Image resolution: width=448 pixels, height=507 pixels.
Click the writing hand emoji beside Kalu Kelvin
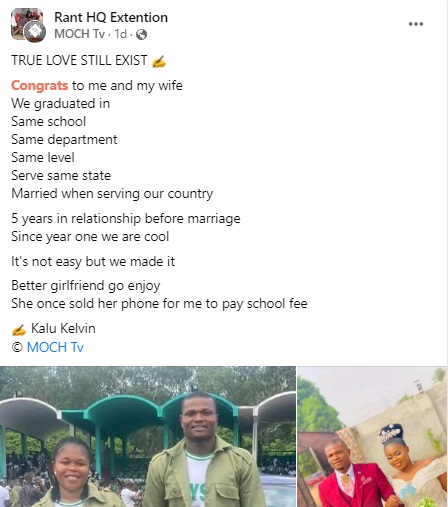pos(19,330)
